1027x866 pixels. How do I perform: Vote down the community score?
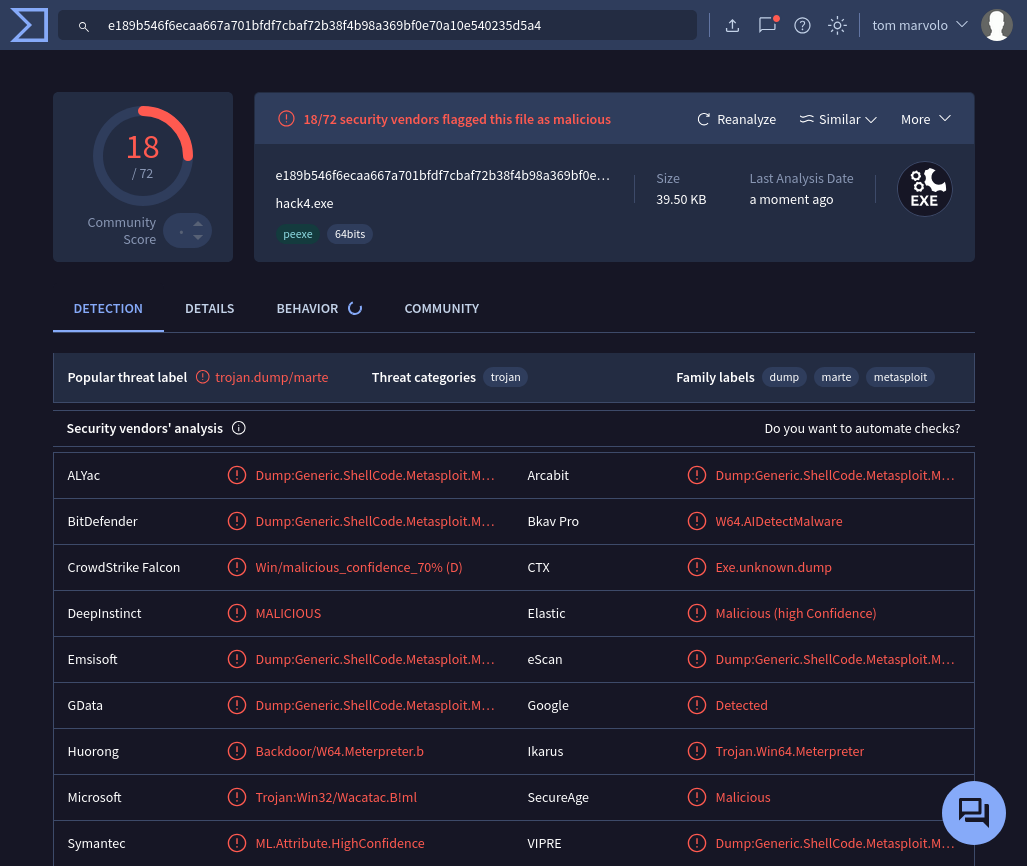[198, 237]
